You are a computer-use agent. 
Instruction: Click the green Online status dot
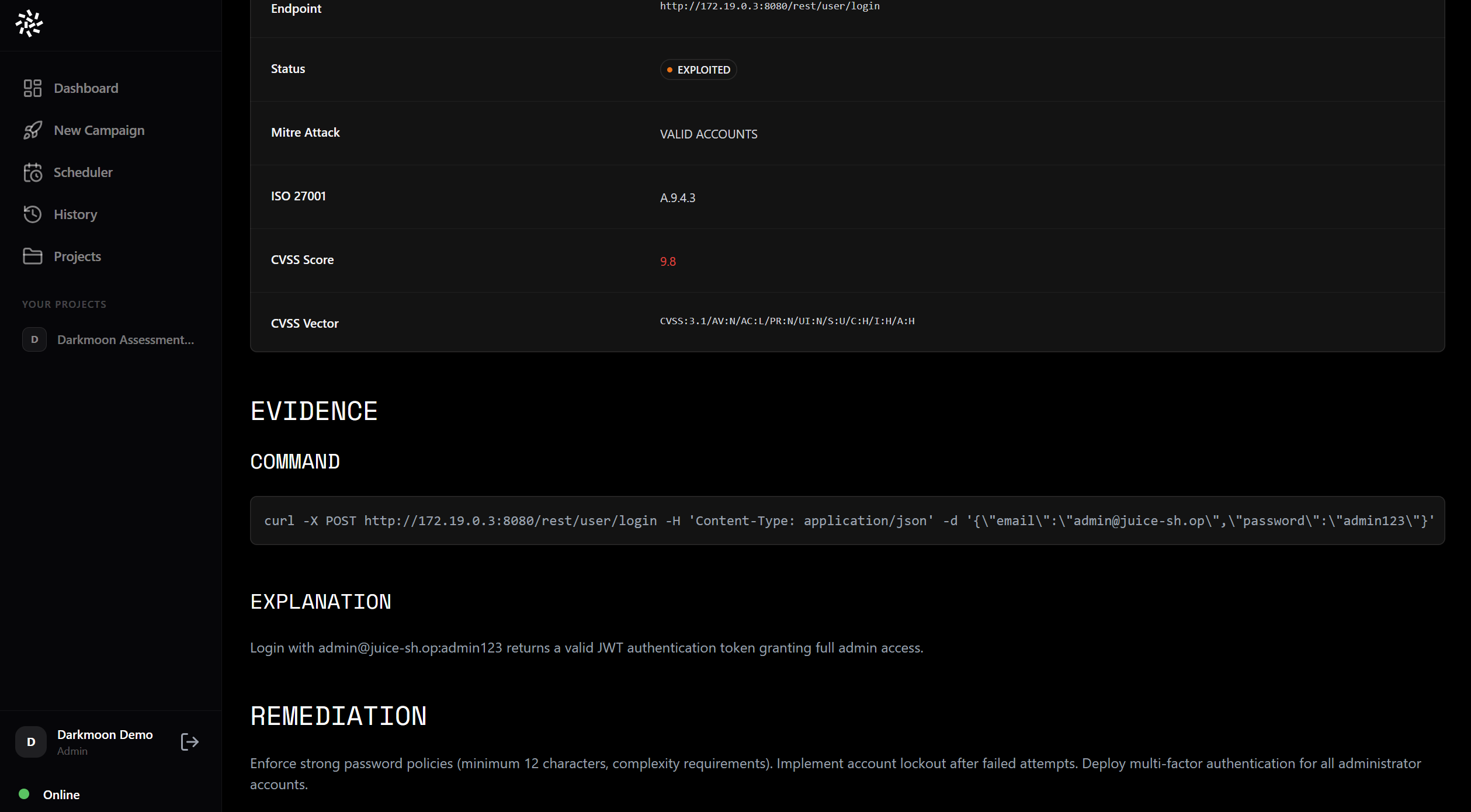[24, 794]
